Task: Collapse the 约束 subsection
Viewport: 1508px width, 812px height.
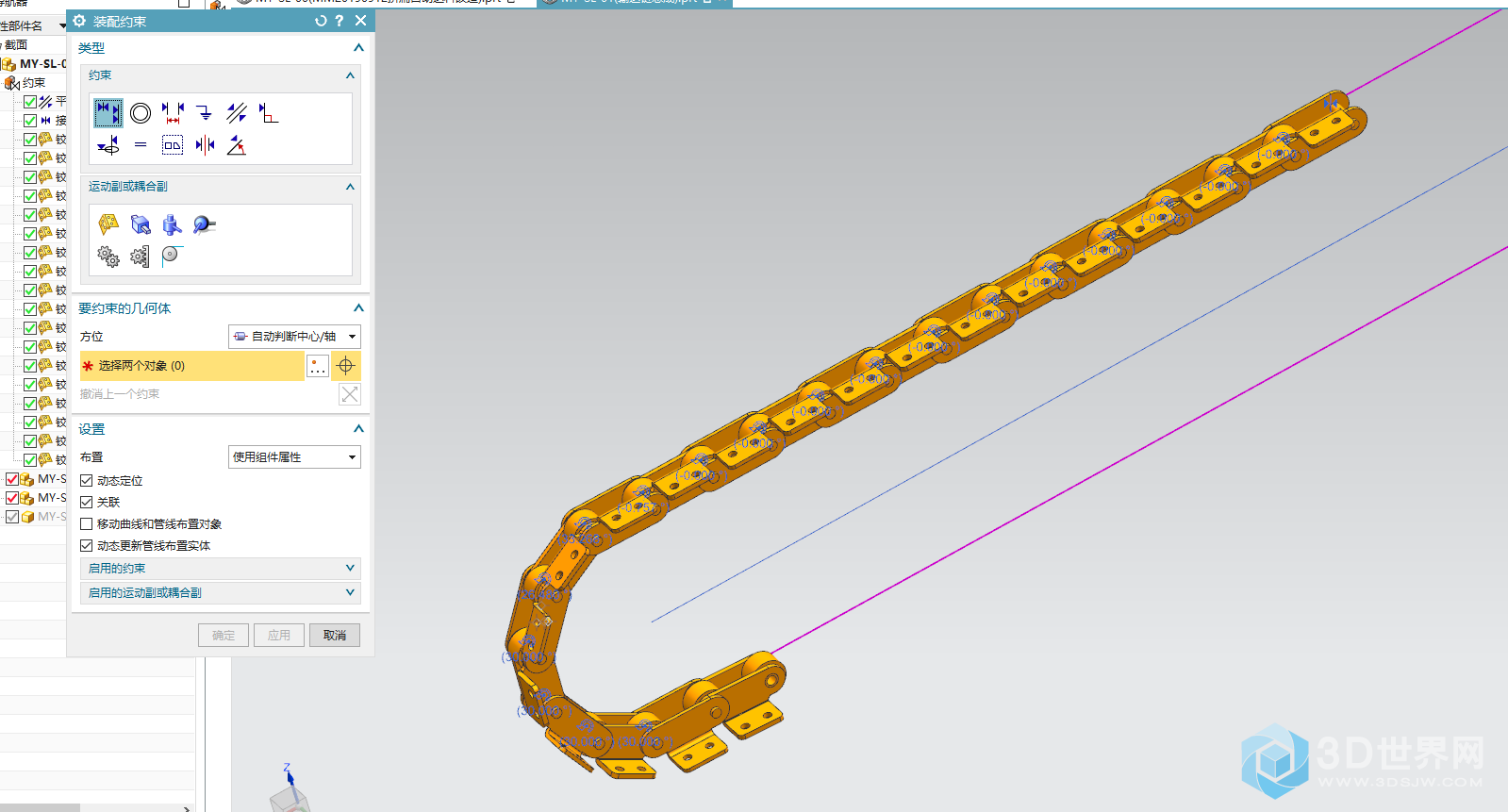Action: 350,75
